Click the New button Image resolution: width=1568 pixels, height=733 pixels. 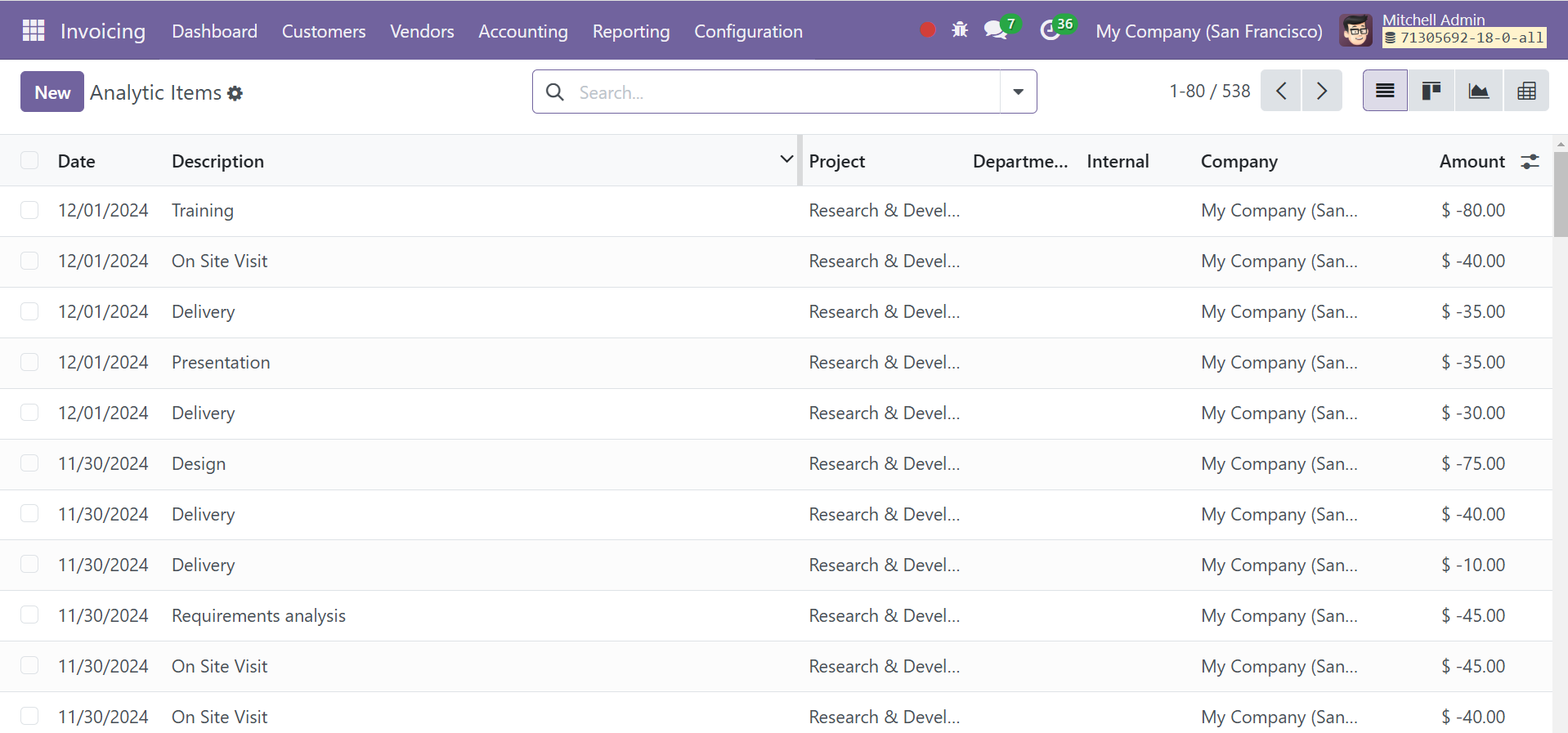[52, 92]
